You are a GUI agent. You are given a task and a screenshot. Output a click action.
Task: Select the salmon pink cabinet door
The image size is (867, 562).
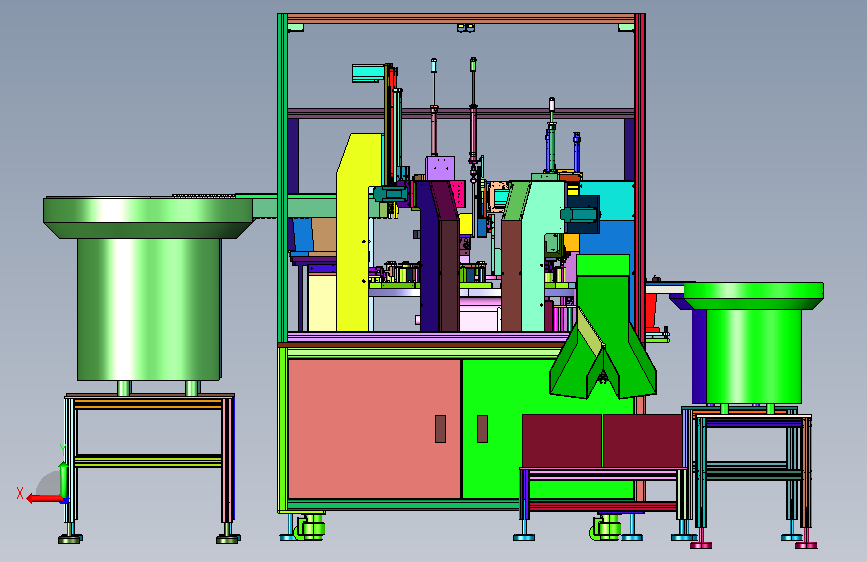(x=374, y=429)
